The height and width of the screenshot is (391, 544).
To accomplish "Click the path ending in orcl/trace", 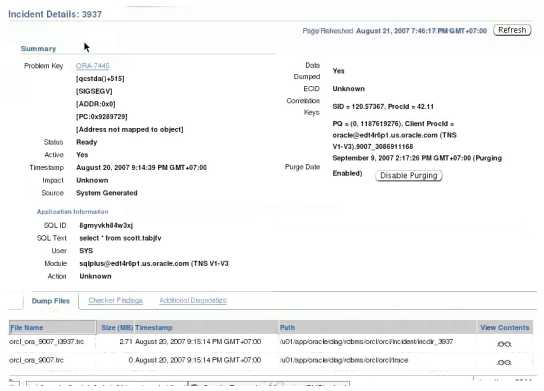I will (x=344, y=360).
